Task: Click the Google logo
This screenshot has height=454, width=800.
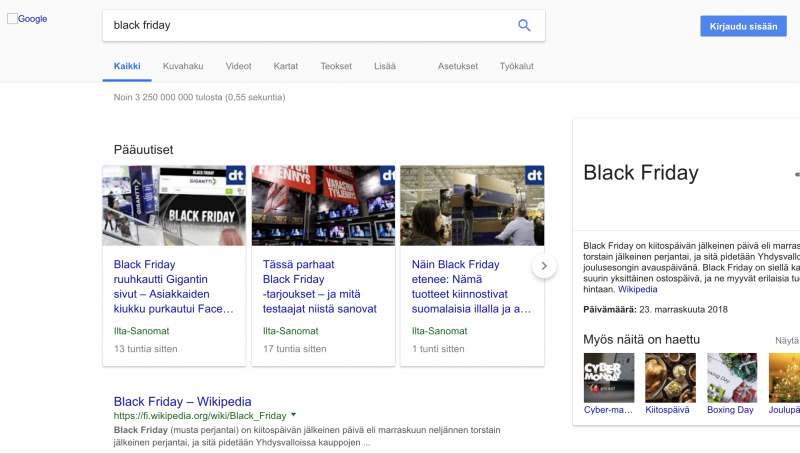Action: pyautogui.click(x=28, y=19)
